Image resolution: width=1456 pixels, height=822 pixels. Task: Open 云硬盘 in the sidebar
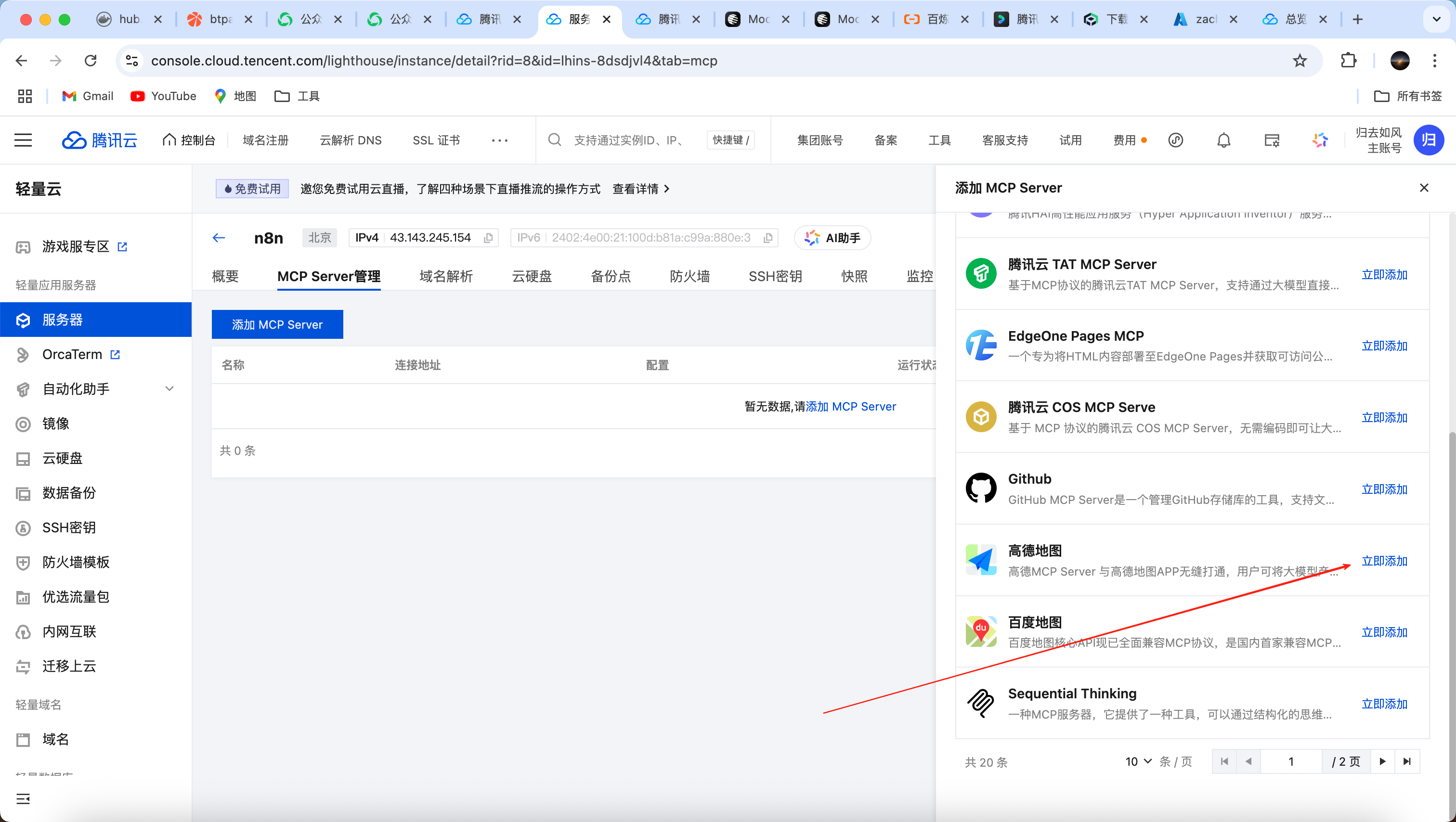pos(62,458)
